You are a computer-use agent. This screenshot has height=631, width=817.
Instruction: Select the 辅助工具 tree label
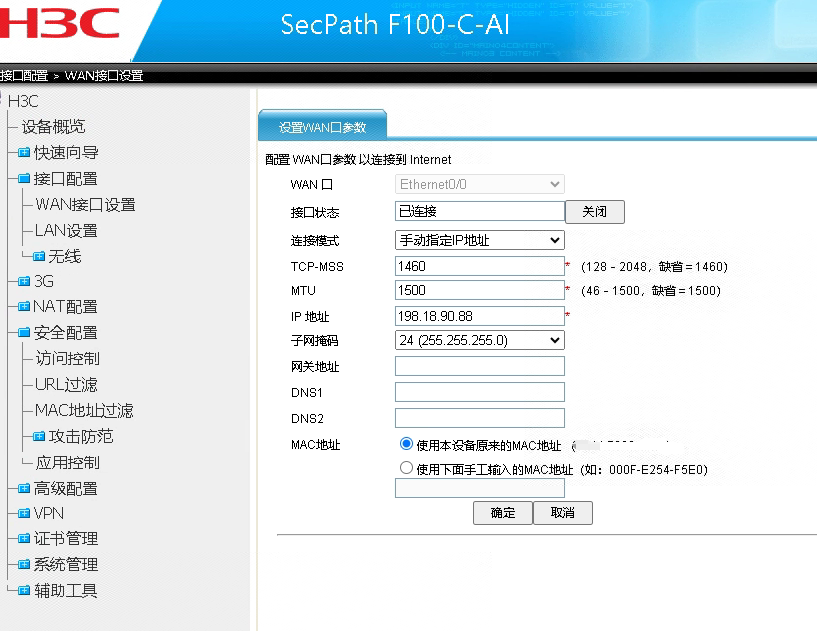[x=66, y=590]
